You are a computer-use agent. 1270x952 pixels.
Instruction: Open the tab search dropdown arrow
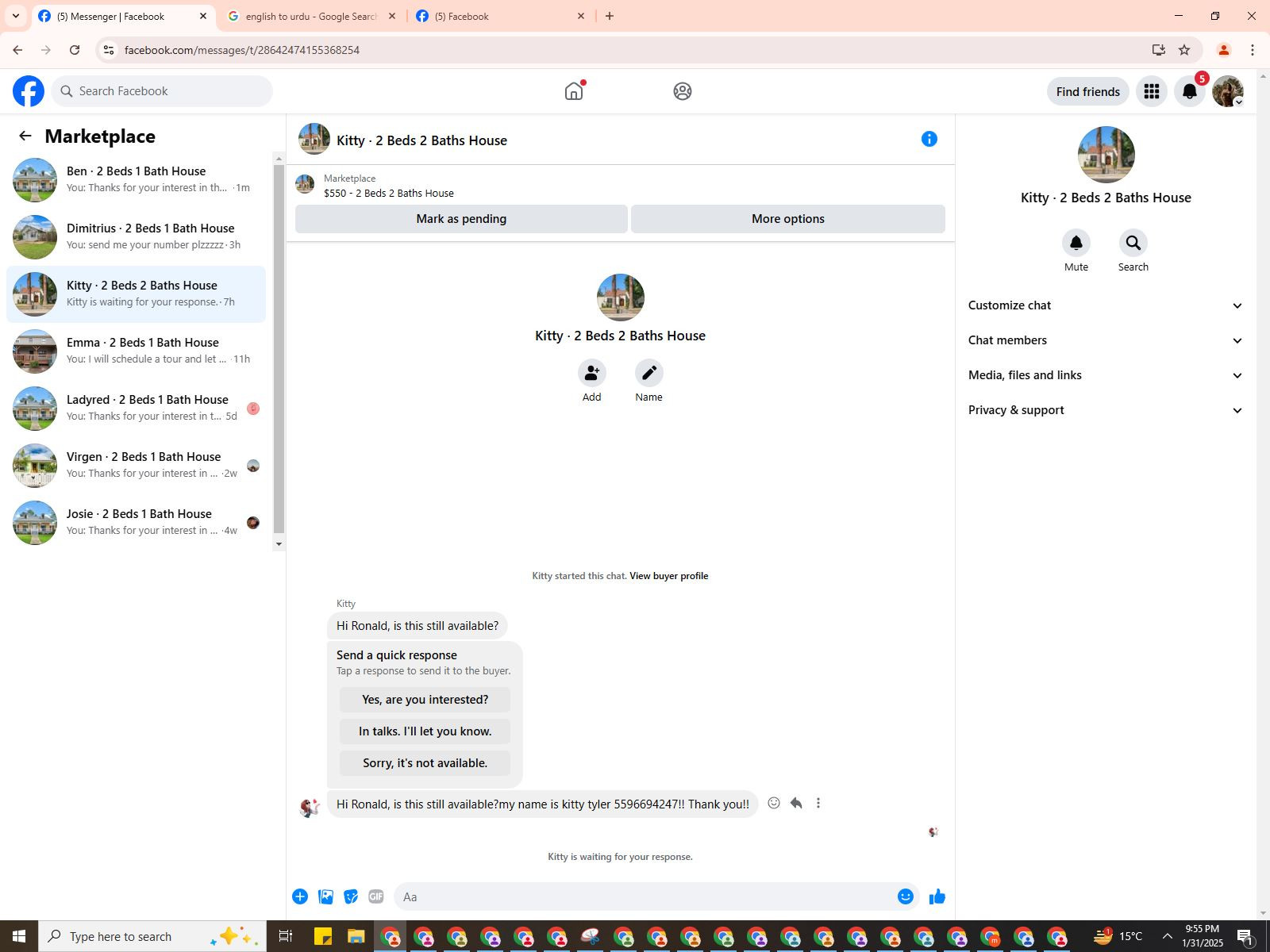pos(16,16)
